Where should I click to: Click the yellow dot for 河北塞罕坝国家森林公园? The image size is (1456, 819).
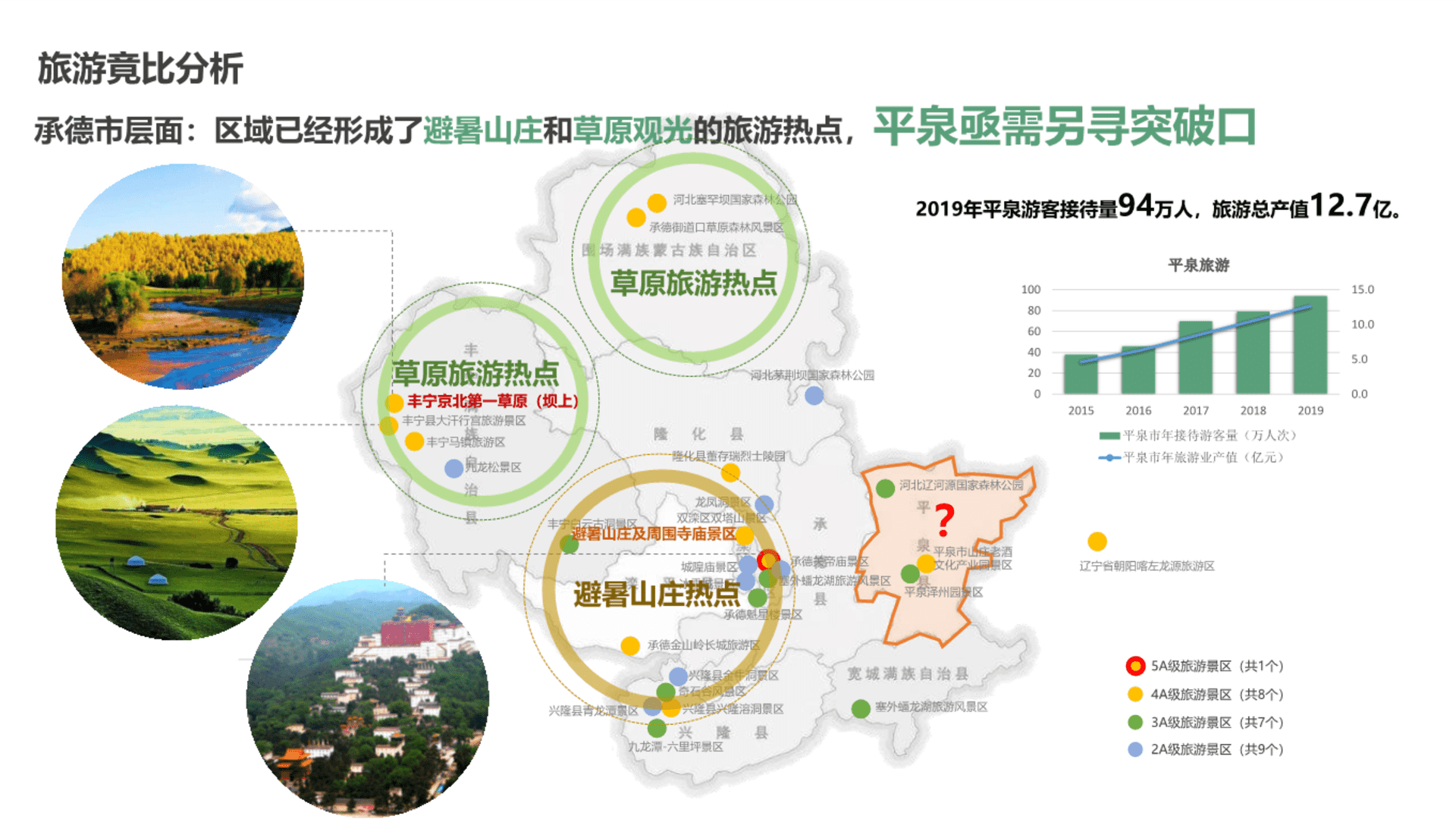tap(657, 202)
